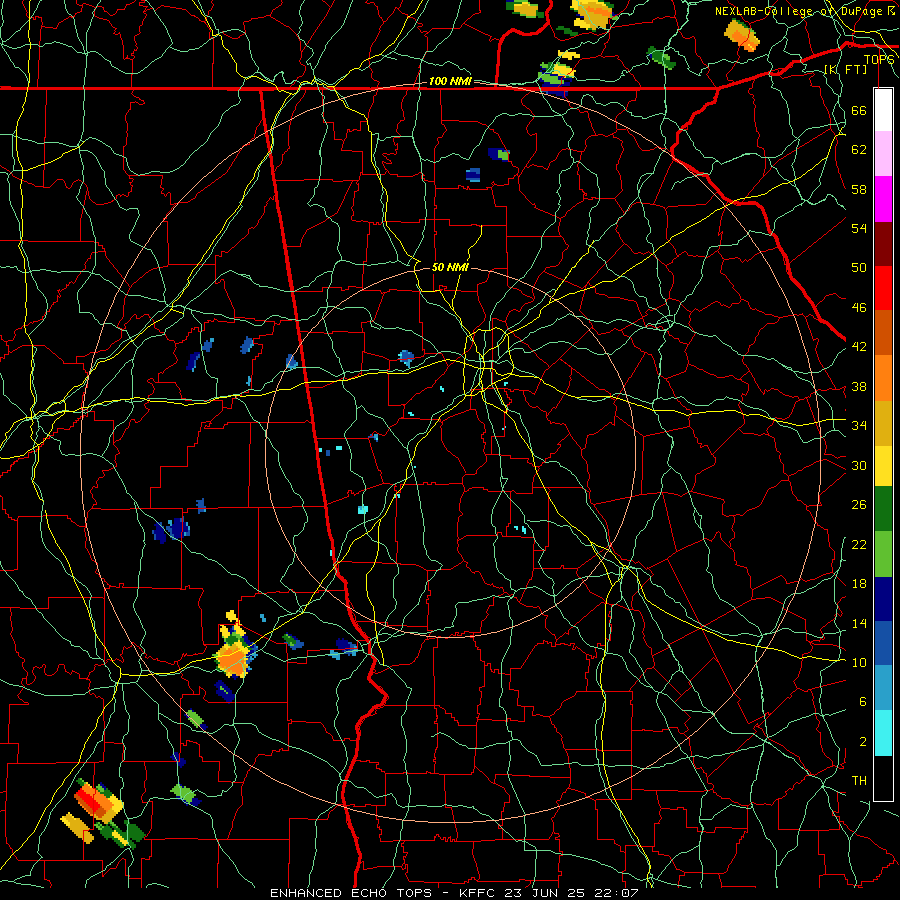Viewport: 900px width, 900px height.
Task: Click the "34" scale label
Action: point(859,426)
